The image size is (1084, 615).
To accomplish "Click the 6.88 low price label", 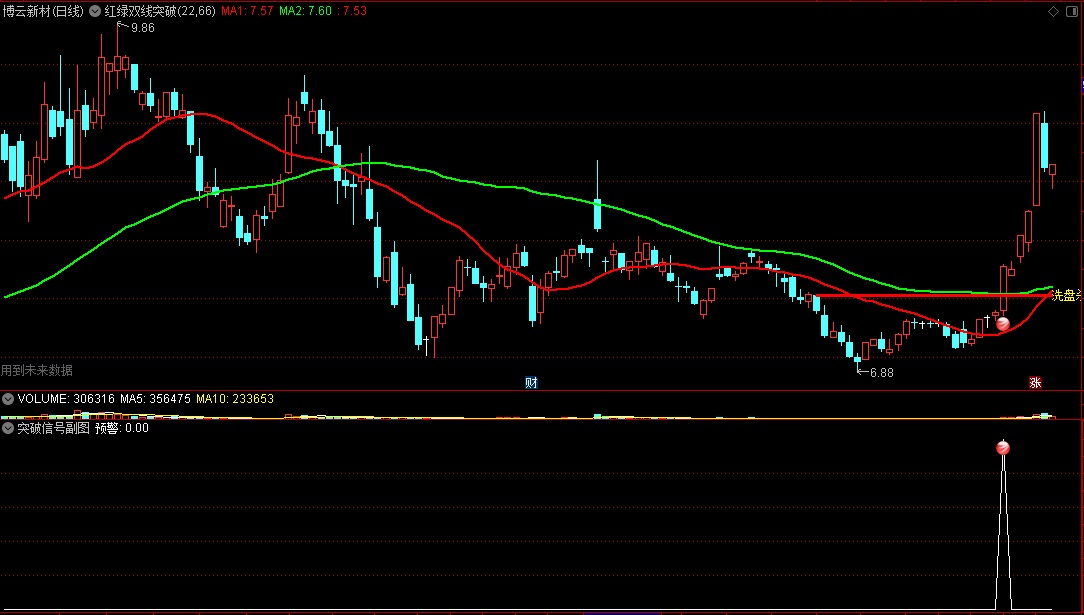I will (881, 372).
